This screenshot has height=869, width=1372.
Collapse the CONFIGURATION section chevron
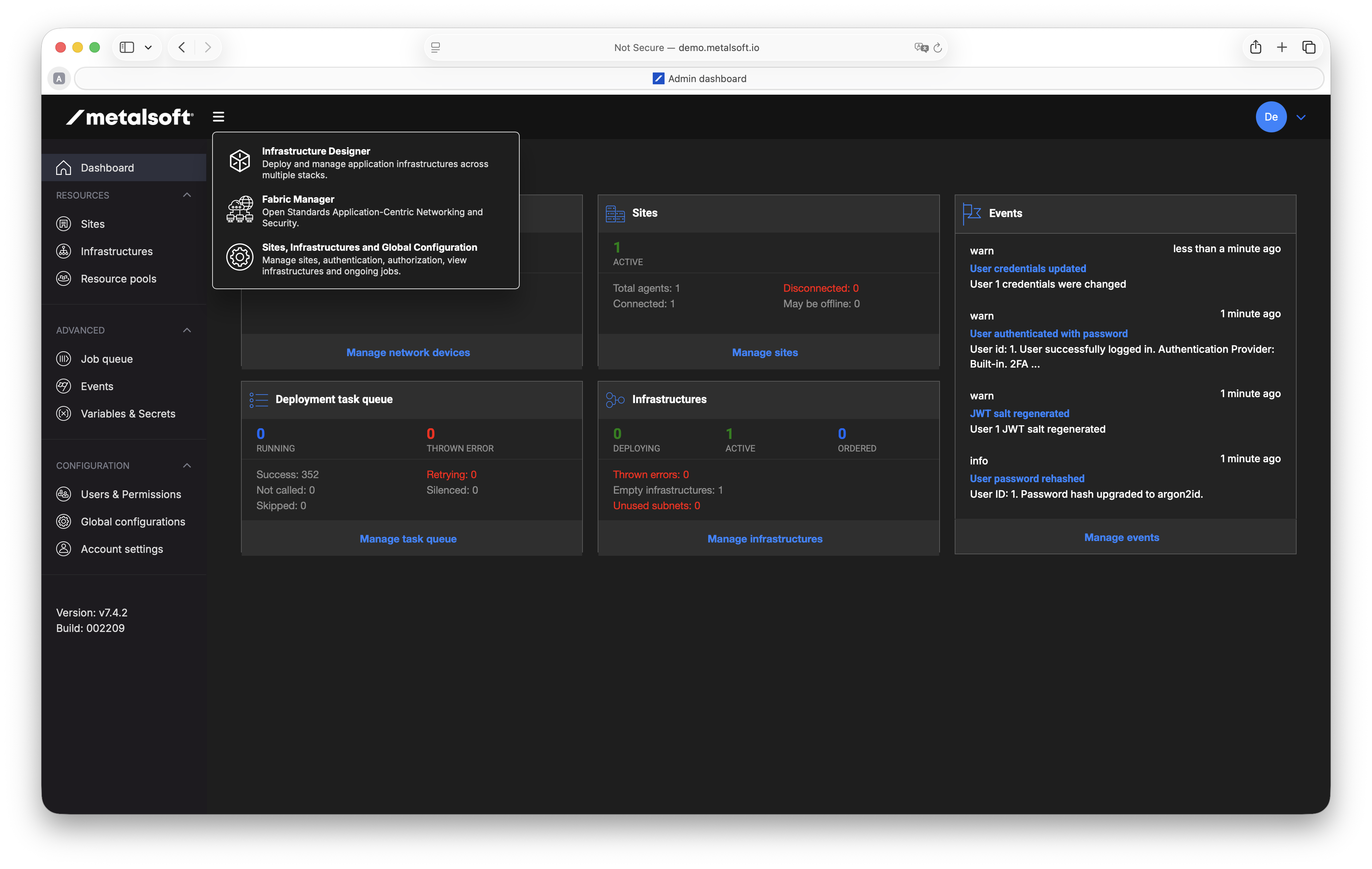[x=187, y=465]
